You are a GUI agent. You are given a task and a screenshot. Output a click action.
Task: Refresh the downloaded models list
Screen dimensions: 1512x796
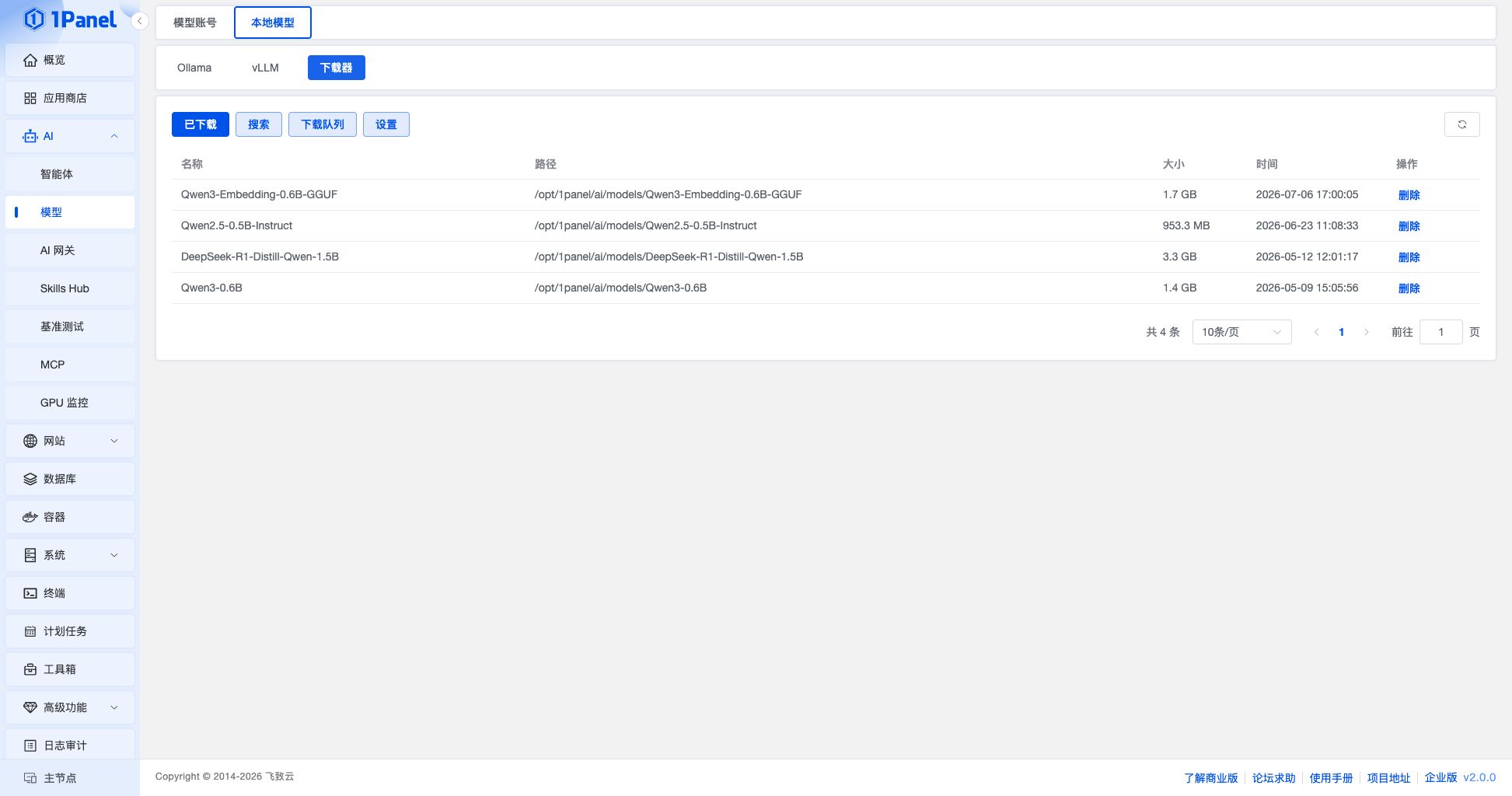point(1461,124)
